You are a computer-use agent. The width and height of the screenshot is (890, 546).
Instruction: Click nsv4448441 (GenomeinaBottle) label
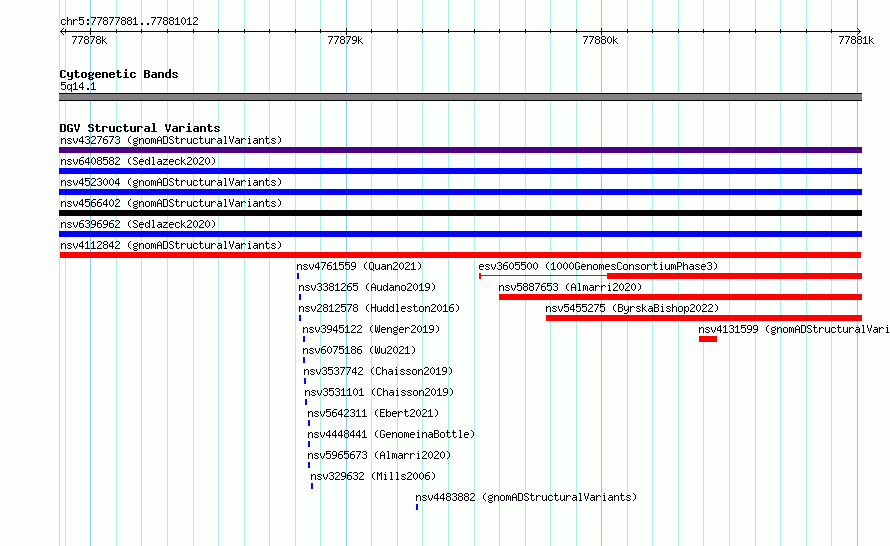pyautogui.click(x=391, y=434)
